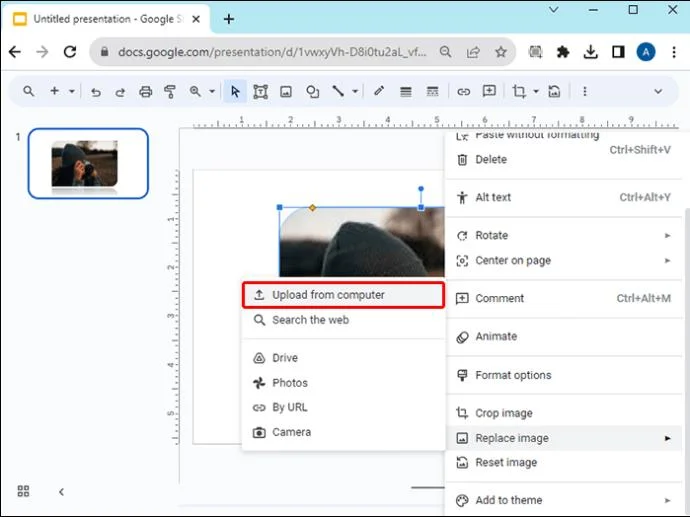Reload the page with the browser refresh button

pos(70,52)
